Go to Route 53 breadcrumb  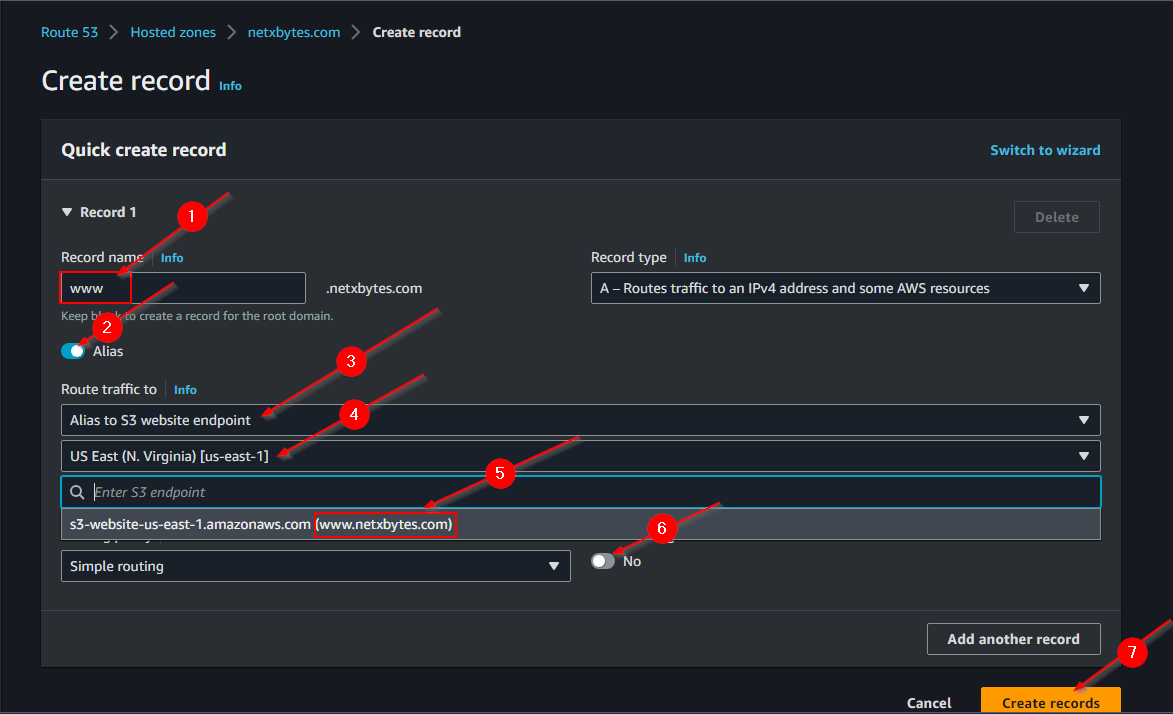point(69,32)
